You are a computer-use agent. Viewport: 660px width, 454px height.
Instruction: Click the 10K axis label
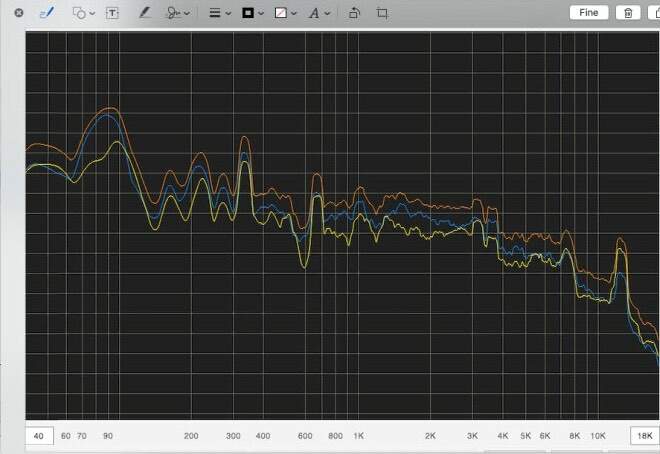tap(598, 436)
